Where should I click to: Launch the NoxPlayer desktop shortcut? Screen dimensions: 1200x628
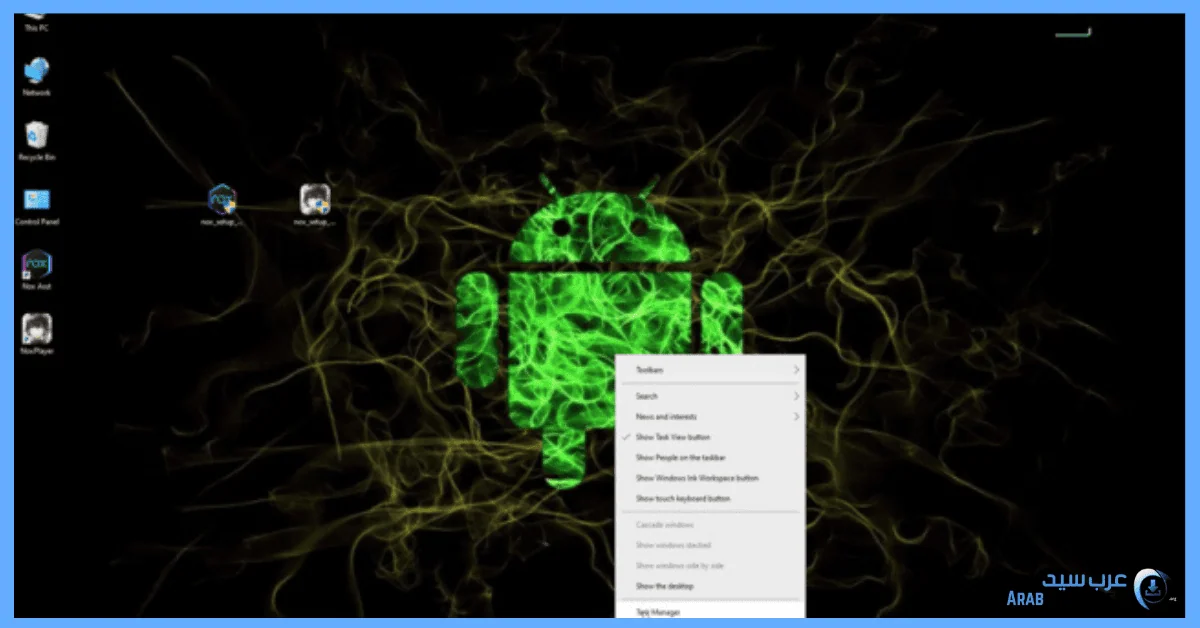coord(37,330)
